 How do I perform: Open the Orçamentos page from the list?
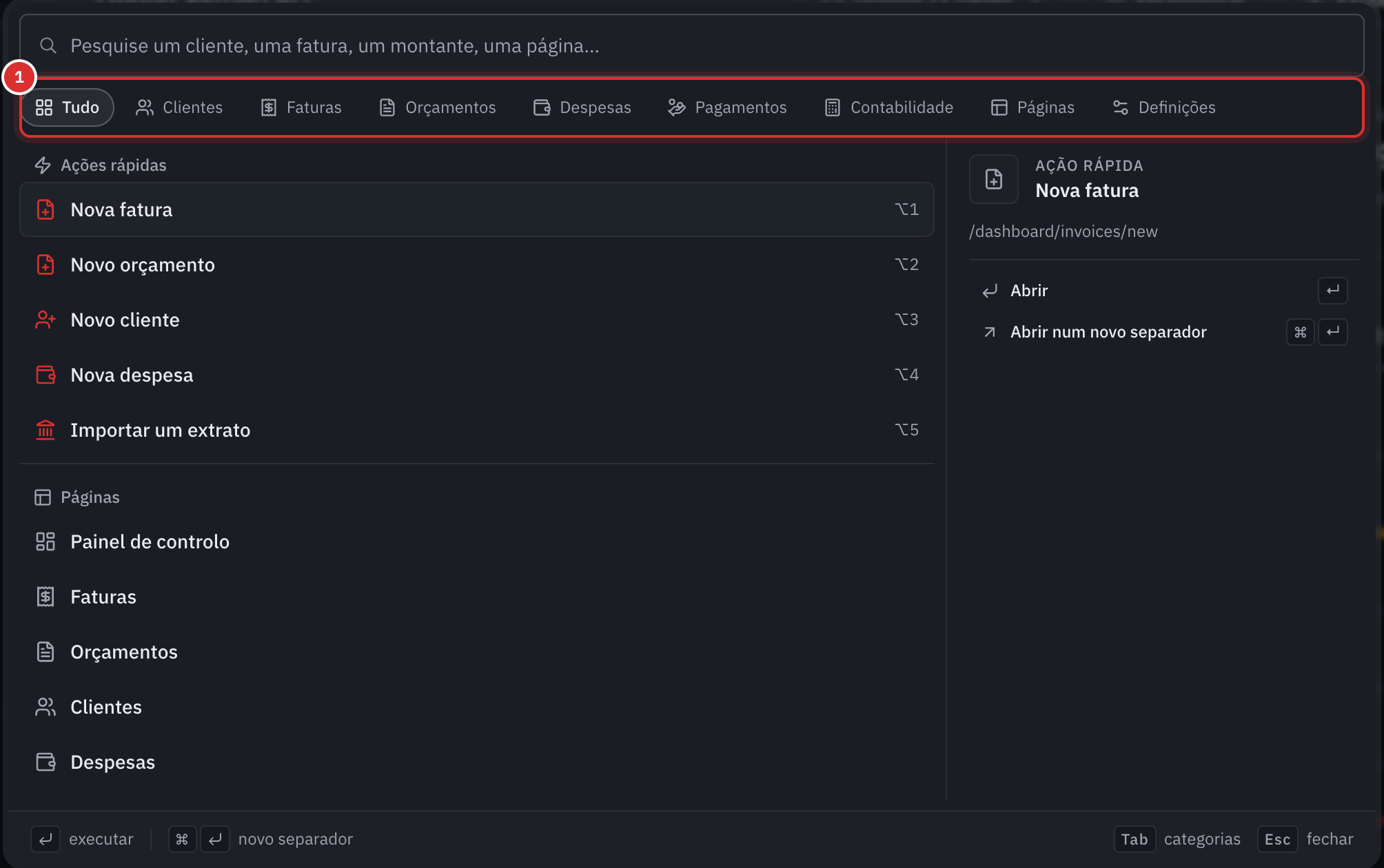tap(477, 652)
